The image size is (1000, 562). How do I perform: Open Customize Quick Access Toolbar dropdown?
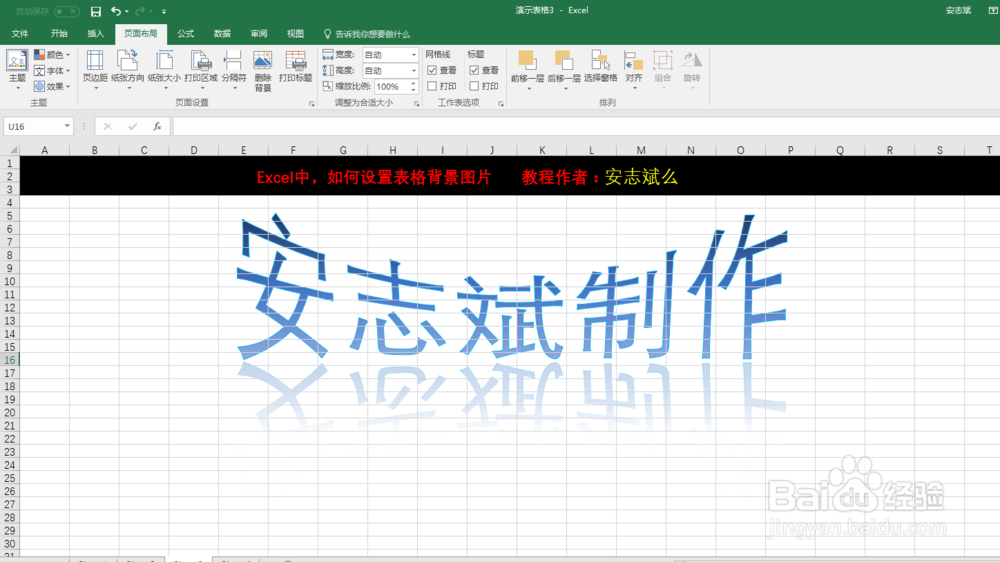coord(164,11)
